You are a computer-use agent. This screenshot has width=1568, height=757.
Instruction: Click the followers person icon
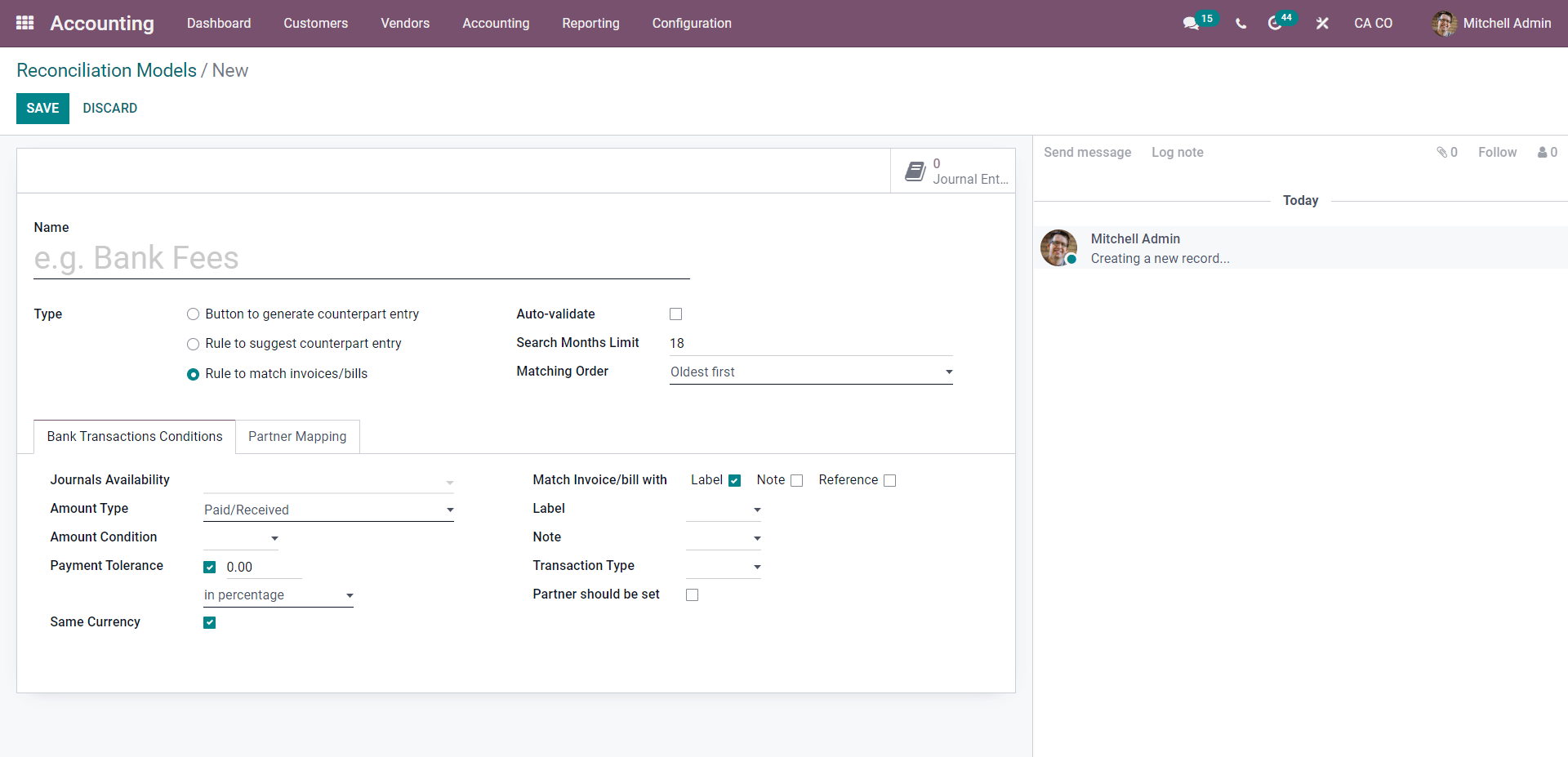1542,152
